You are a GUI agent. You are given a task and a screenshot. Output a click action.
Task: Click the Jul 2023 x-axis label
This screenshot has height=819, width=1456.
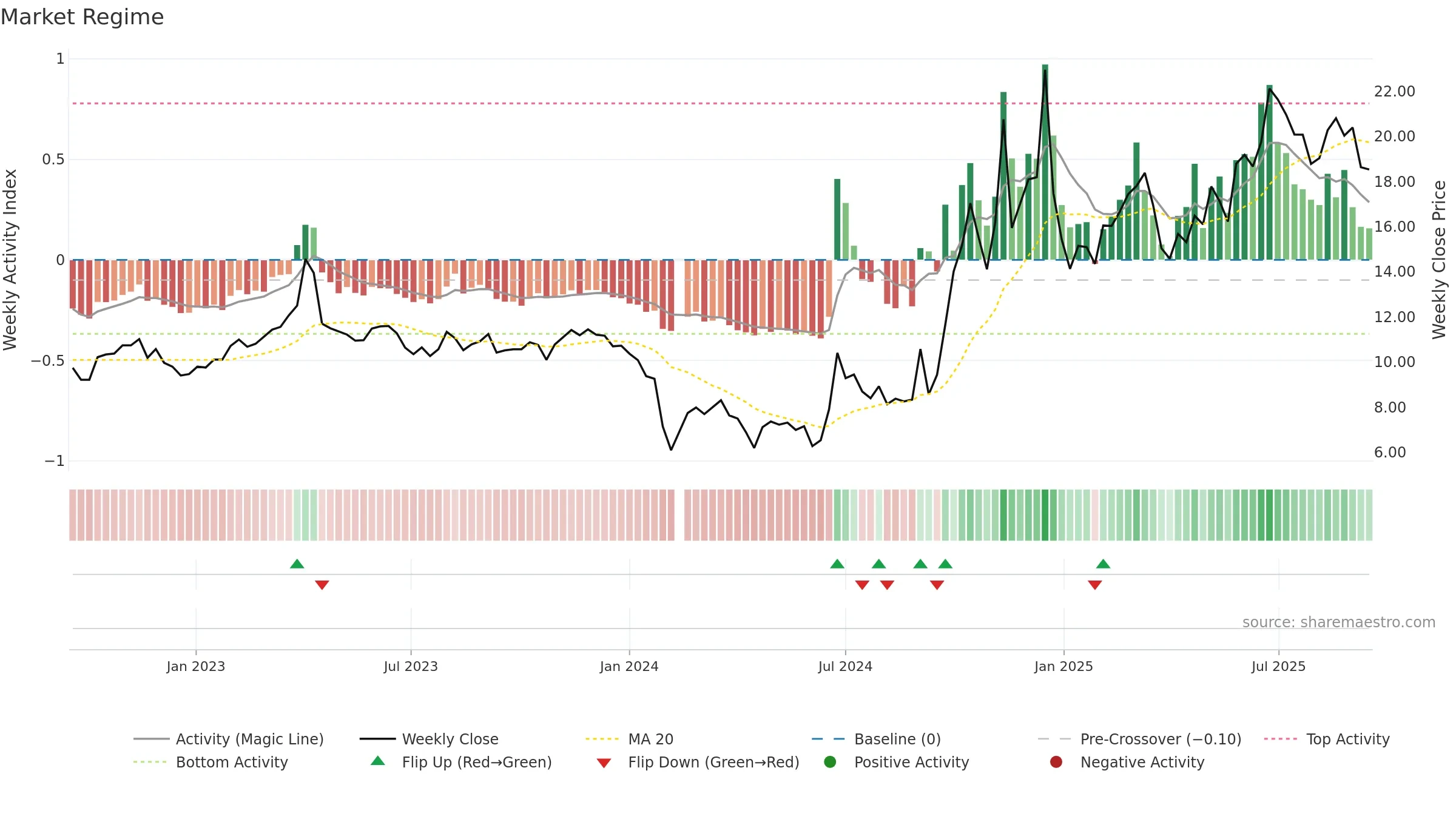pyautogui.click(x=411, y=667)
